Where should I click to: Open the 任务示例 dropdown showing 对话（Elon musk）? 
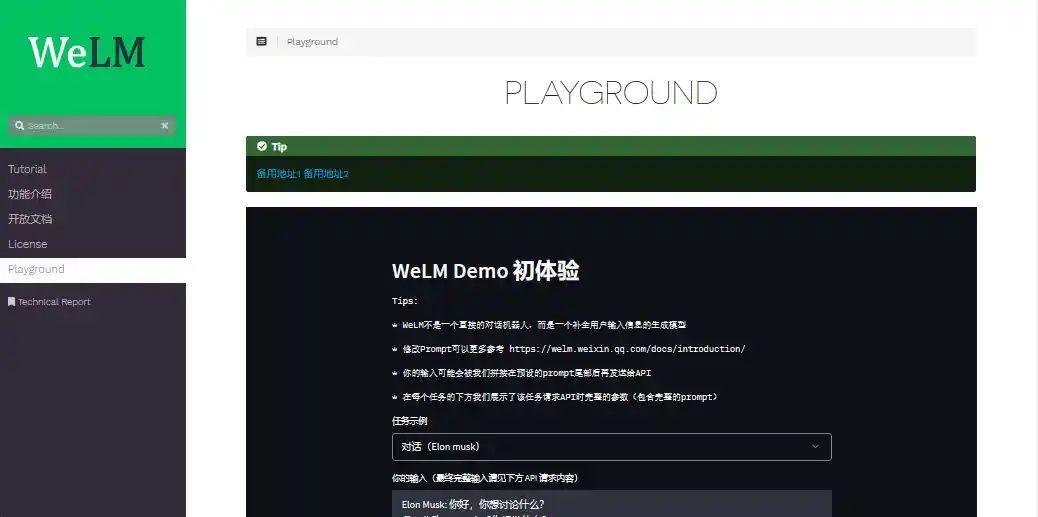pyautogui.click(x=612, y=447)
